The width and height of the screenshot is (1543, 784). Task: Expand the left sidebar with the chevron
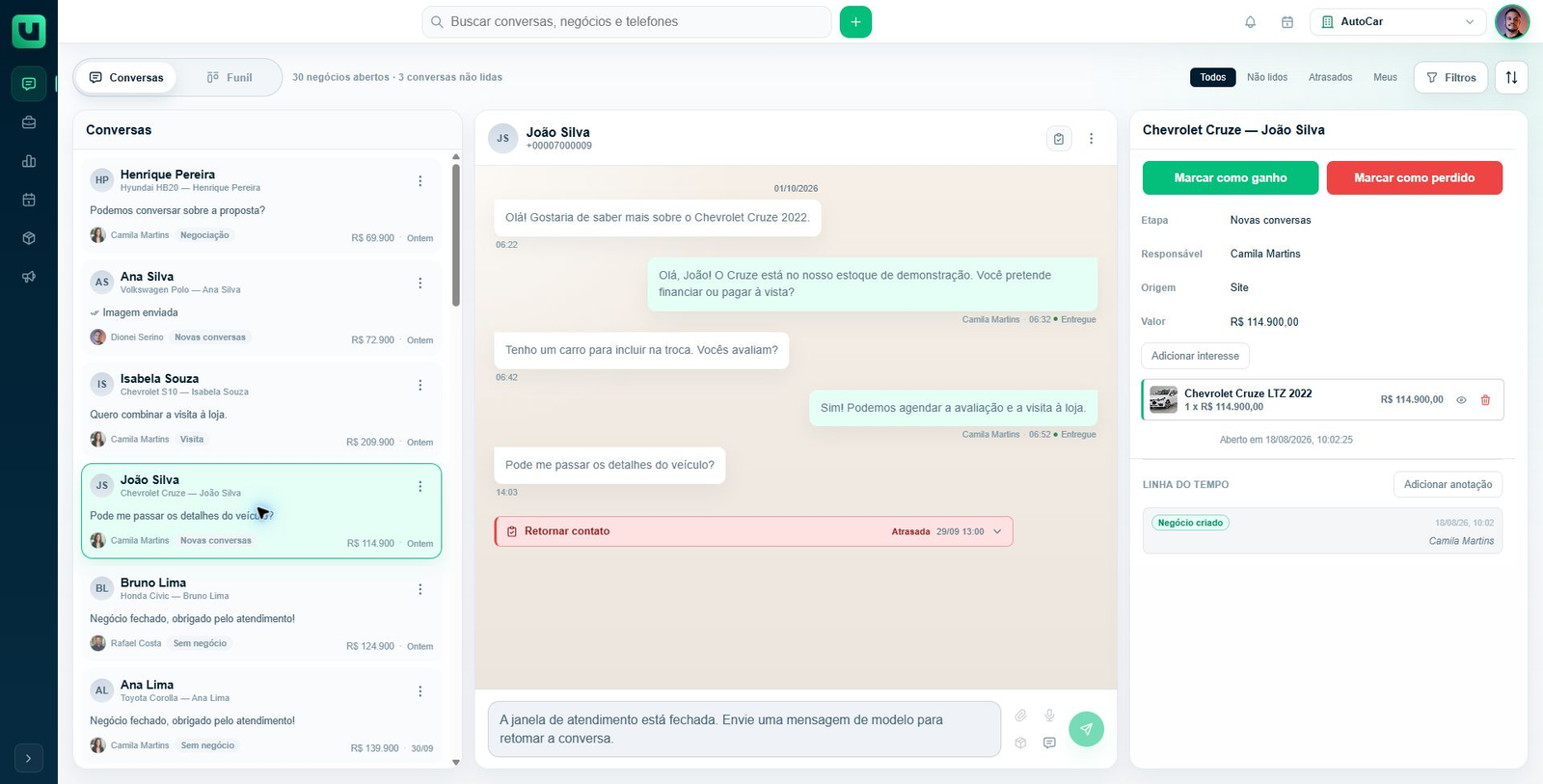(x=29, y=759)
